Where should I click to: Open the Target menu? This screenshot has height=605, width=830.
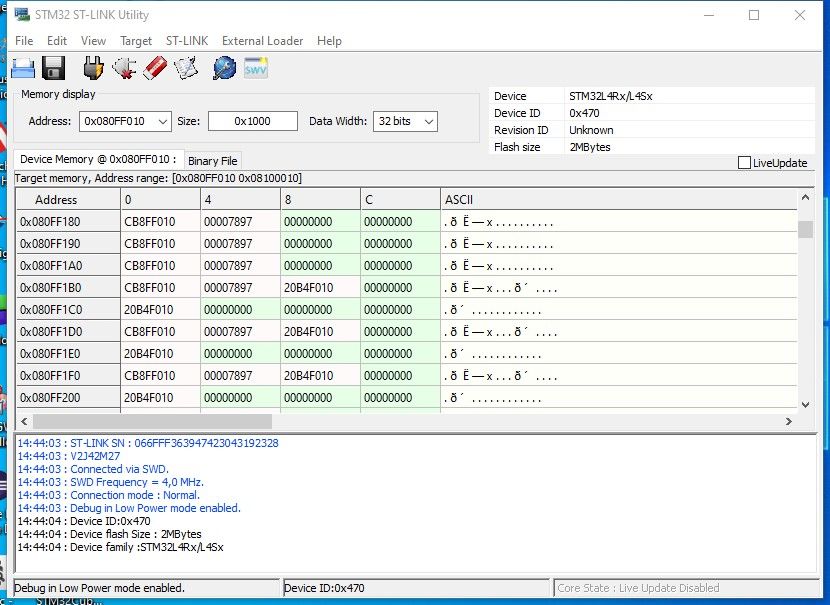click(x=136, y=41)
